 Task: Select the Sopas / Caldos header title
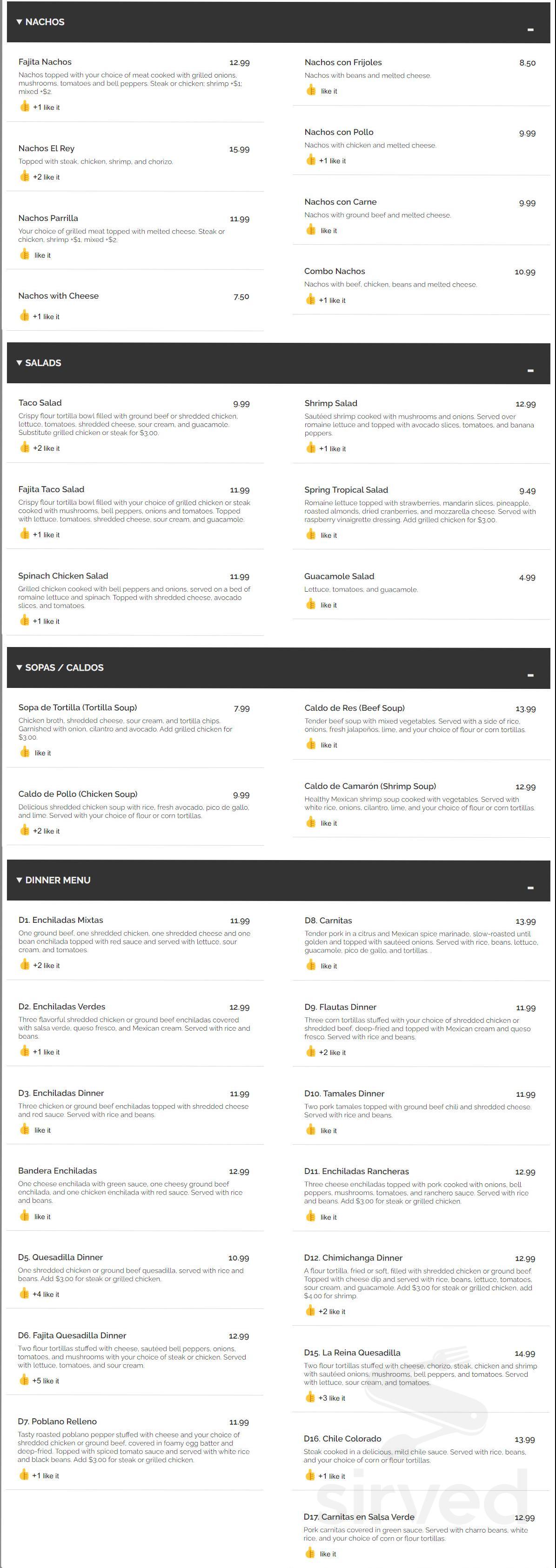(x=64, y=668)
